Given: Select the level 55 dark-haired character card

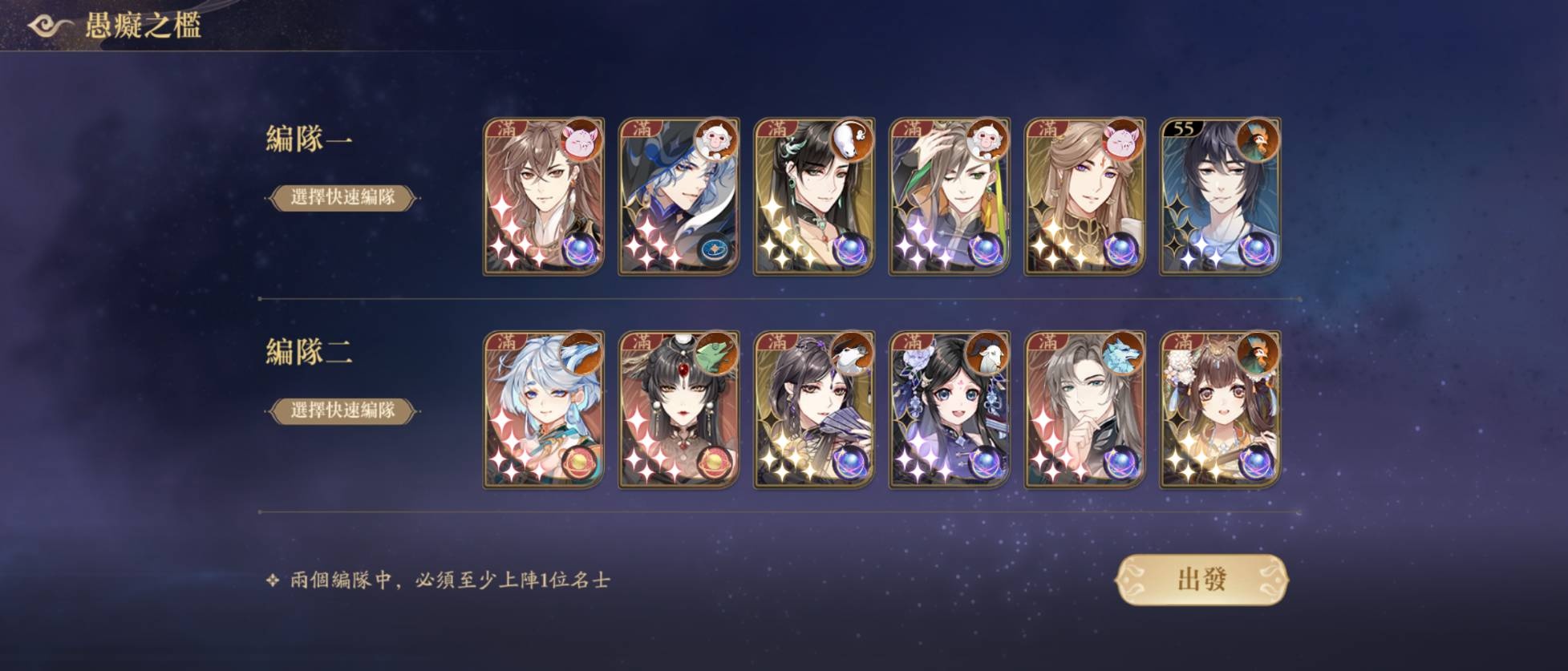Looking at the screenshot, I should [x=1220, y=197].
